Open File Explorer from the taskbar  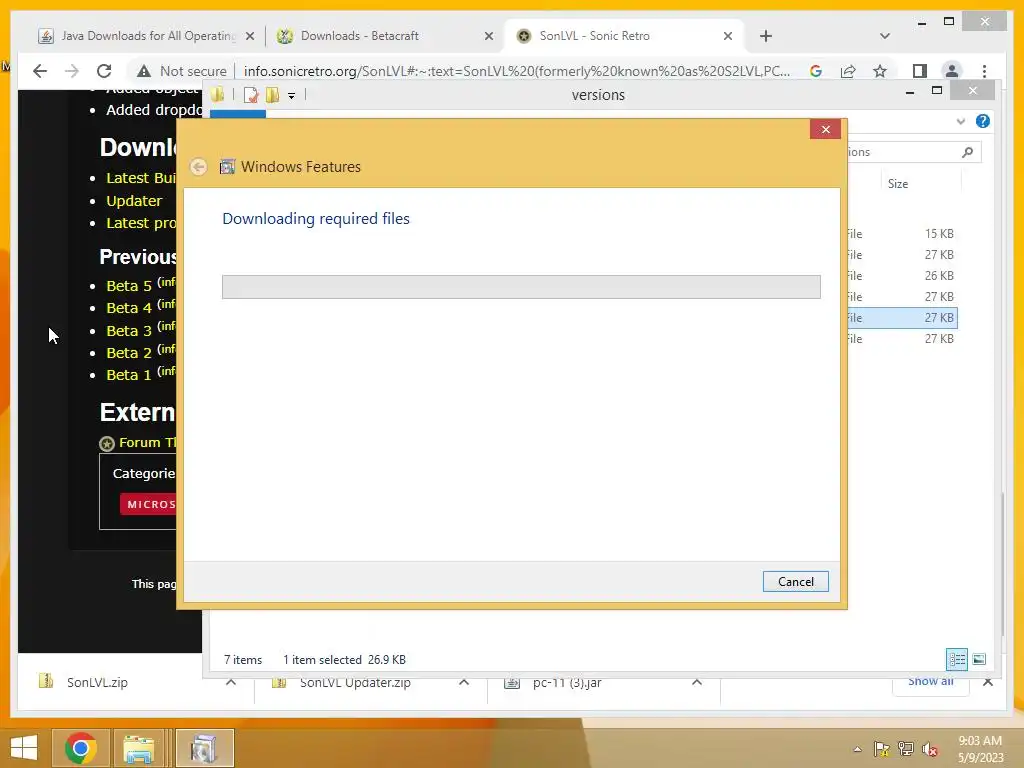[x=139, y=748]
